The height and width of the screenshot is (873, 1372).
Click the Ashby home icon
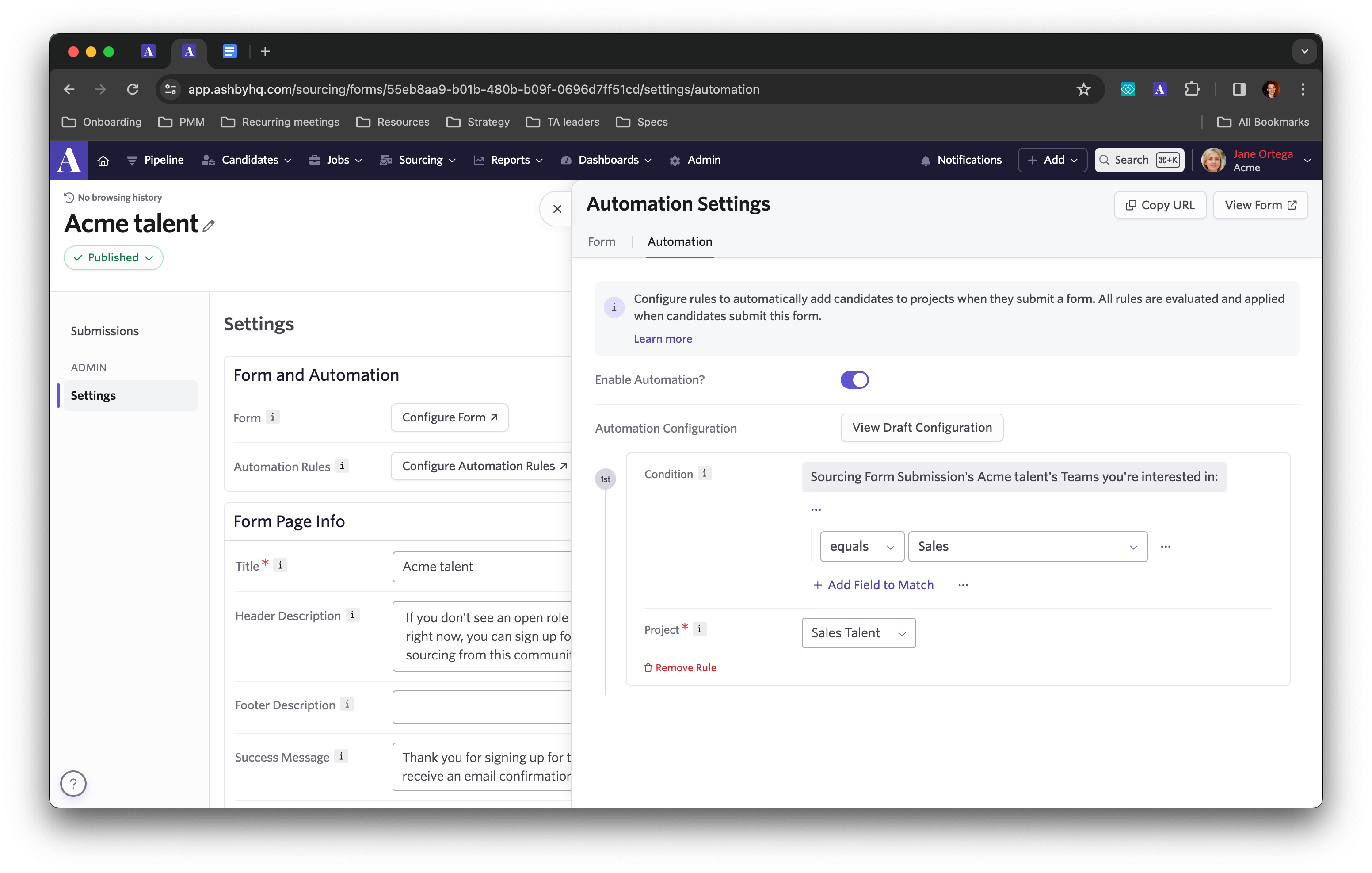point(103,160)
